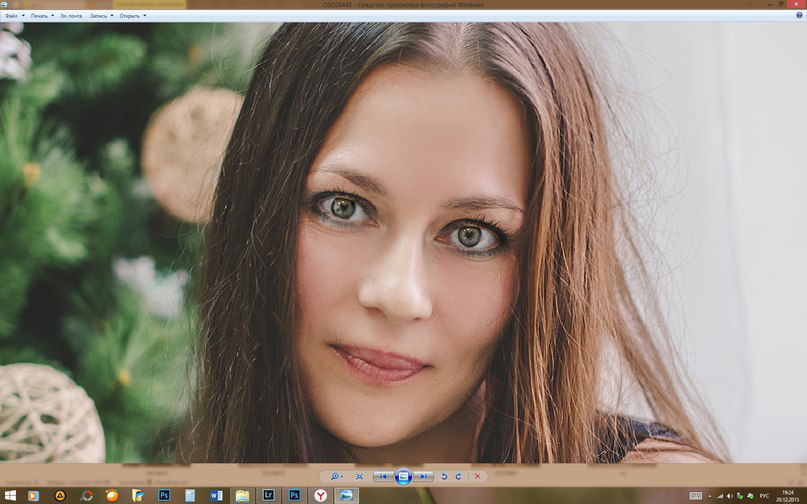The height and width of the screenshot is (504, 807).
Task: Click Эл. почта to email the photo
Action: tap(71, 16)
